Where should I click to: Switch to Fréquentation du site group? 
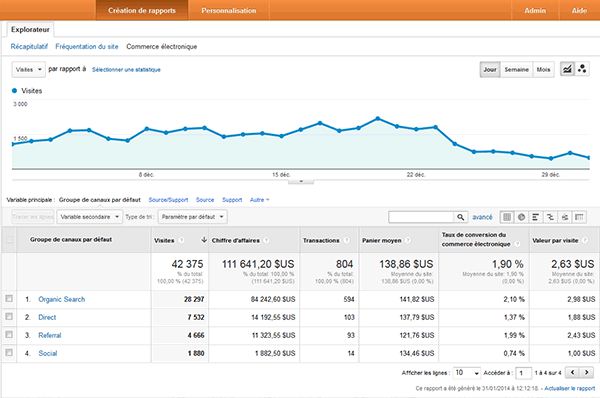click(87, 47)
